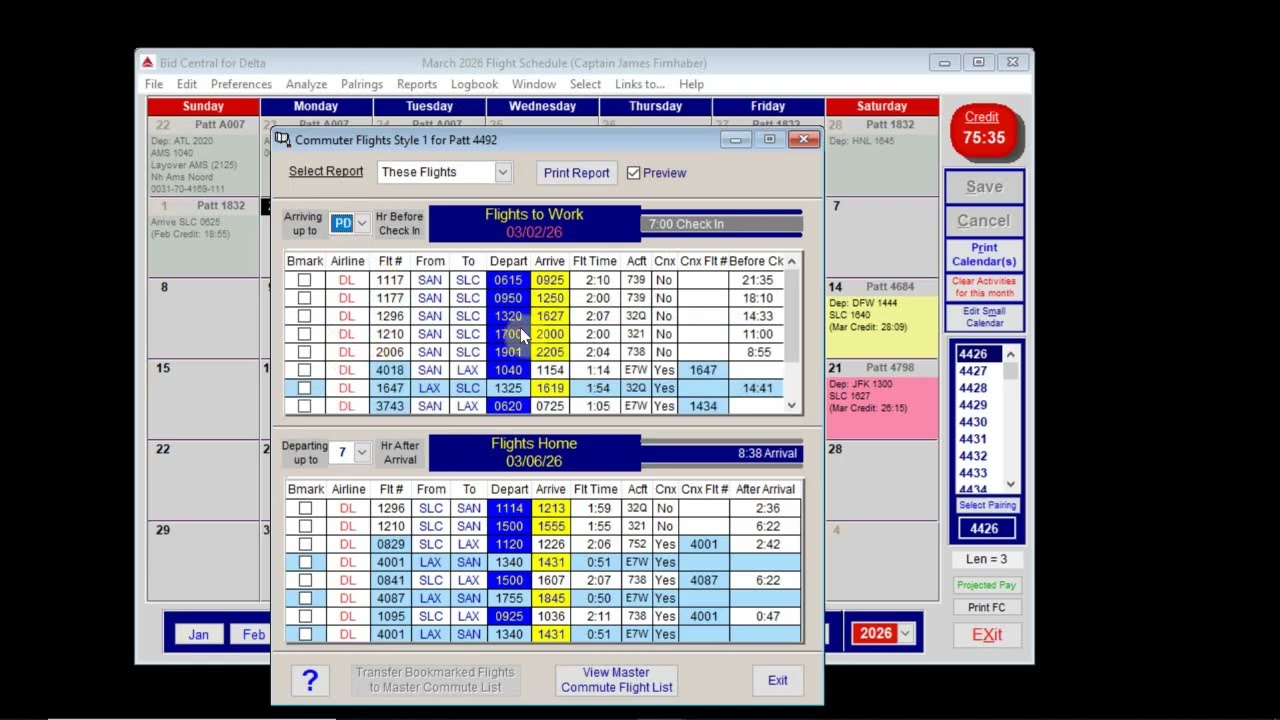
Task: Click the pairing number field below Select Pairing
Action: [986, 528]
